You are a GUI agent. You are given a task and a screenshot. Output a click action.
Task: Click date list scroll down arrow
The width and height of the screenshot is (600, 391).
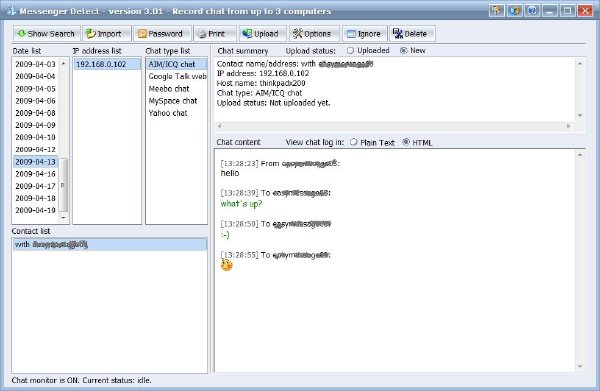(x=64, y=218)
